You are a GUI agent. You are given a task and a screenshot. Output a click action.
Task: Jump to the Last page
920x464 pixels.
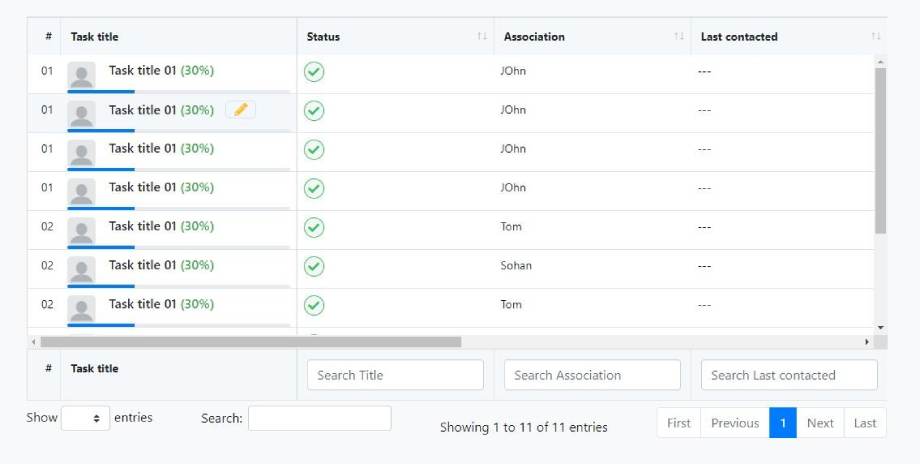click(865, 423)
